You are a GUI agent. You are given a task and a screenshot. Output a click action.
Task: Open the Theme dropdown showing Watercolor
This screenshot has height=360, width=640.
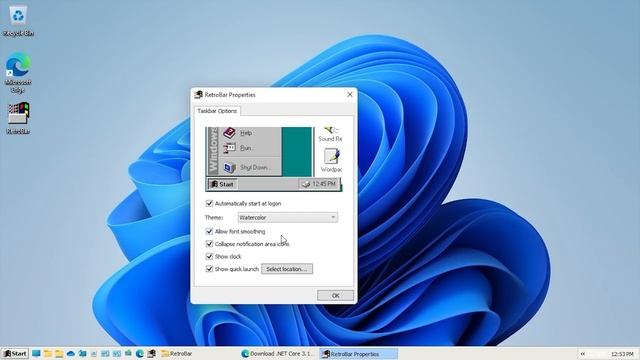pos(287,218)
